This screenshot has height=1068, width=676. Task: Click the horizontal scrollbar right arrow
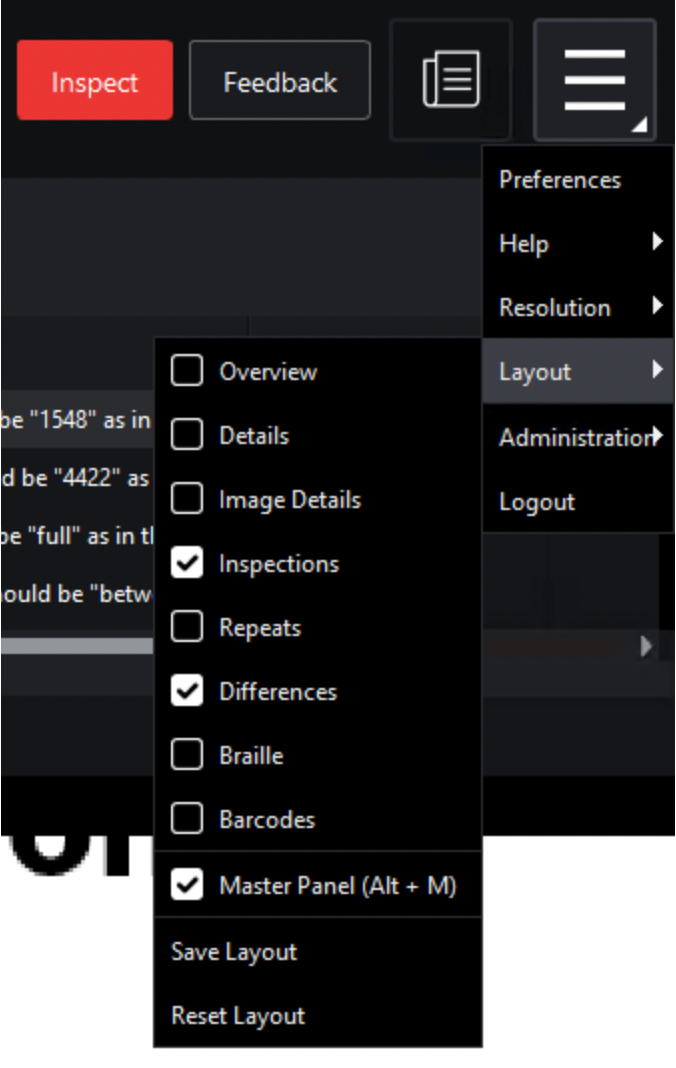tap(646, 646)
